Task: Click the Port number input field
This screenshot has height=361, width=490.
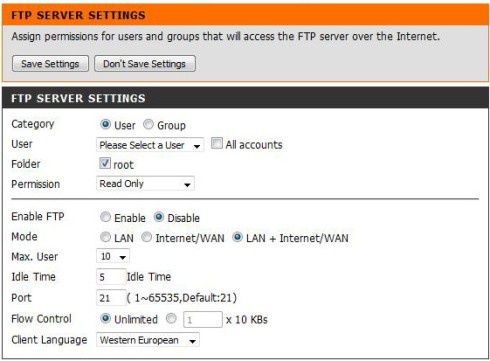Action: coord(111,297)
